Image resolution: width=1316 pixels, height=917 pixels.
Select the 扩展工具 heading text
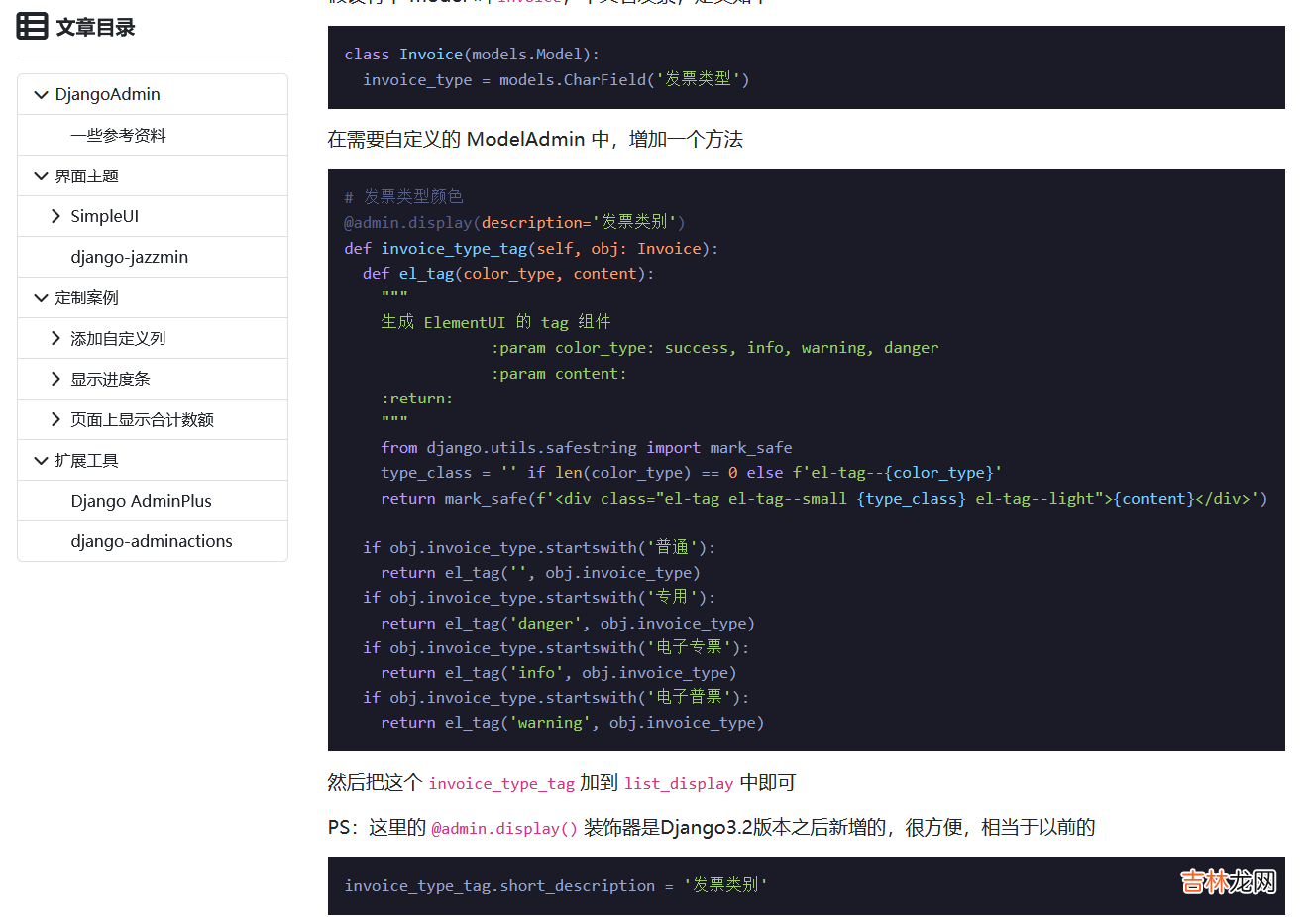(86, 461)
